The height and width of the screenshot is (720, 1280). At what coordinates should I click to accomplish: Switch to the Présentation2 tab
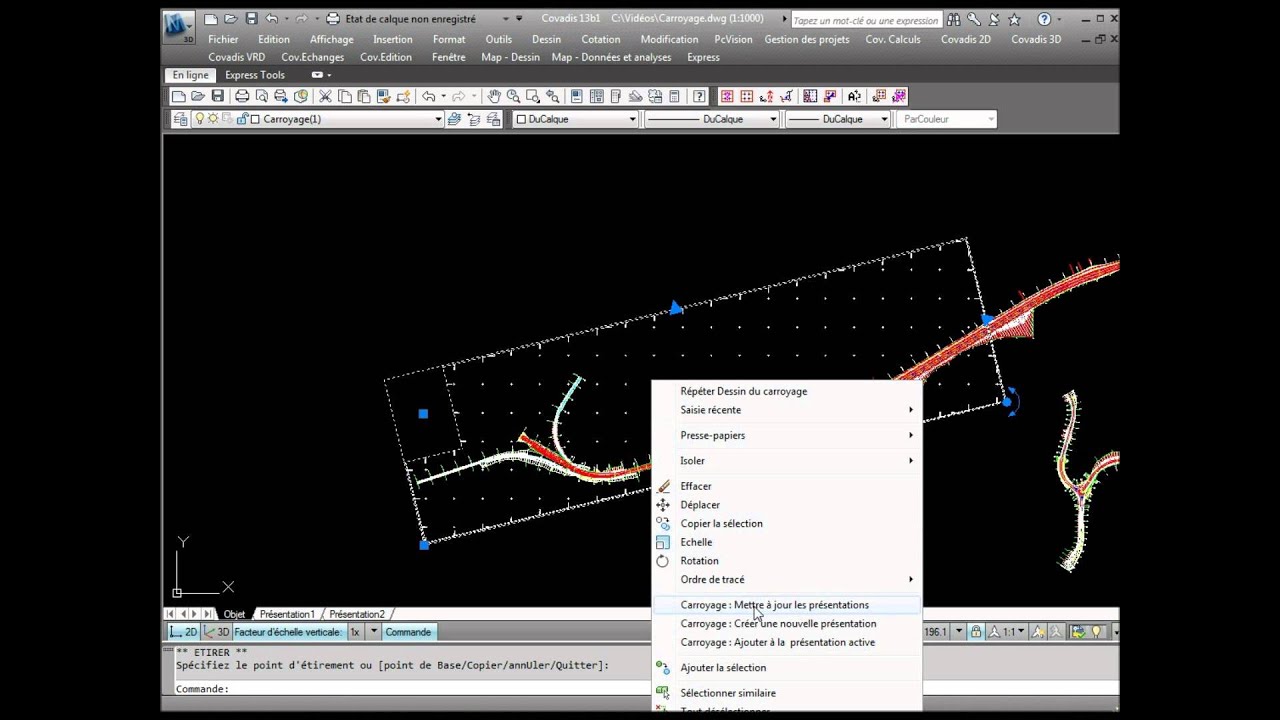[357, 614]
